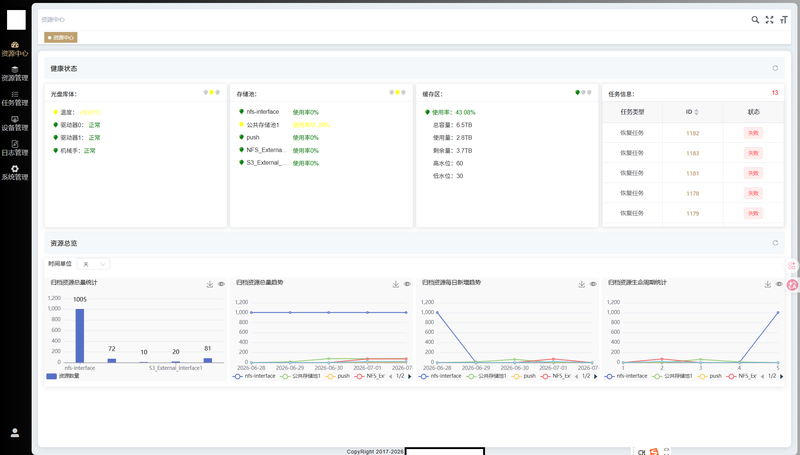Click the yellow status dot in 存储池 header
The image size is (800, 455).
coord(397,92)
